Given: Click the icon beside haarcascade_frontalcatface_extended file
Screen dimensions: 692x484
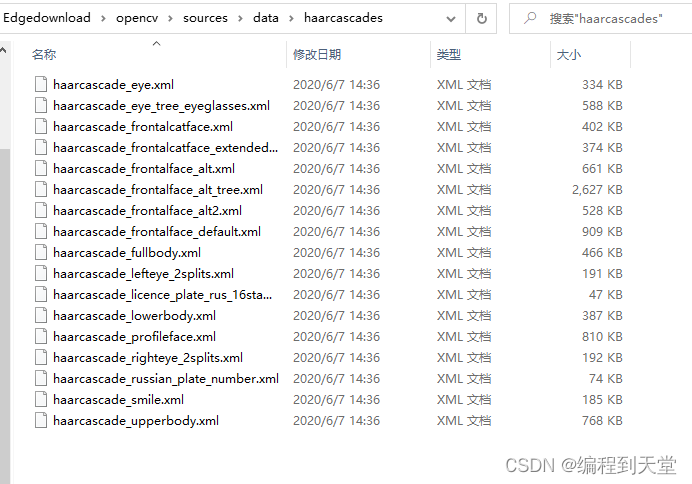Looking at the screenshot, I should coord(41,147).
